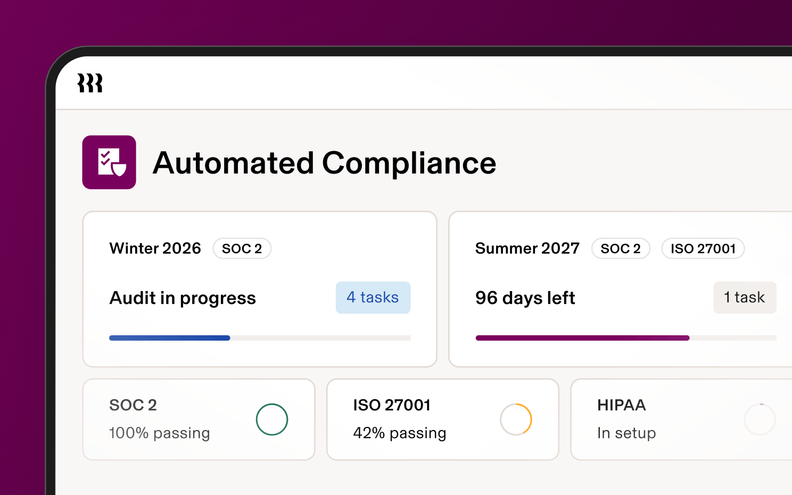Click the In setup label
This screenshot has width=792, height=495.
coord(626,433)
